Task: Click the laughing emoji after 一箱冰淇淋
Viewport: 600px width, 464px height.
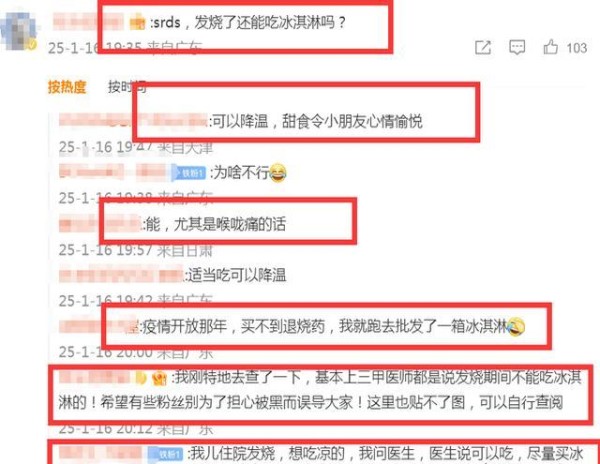Action: click(x=516, y=326)
